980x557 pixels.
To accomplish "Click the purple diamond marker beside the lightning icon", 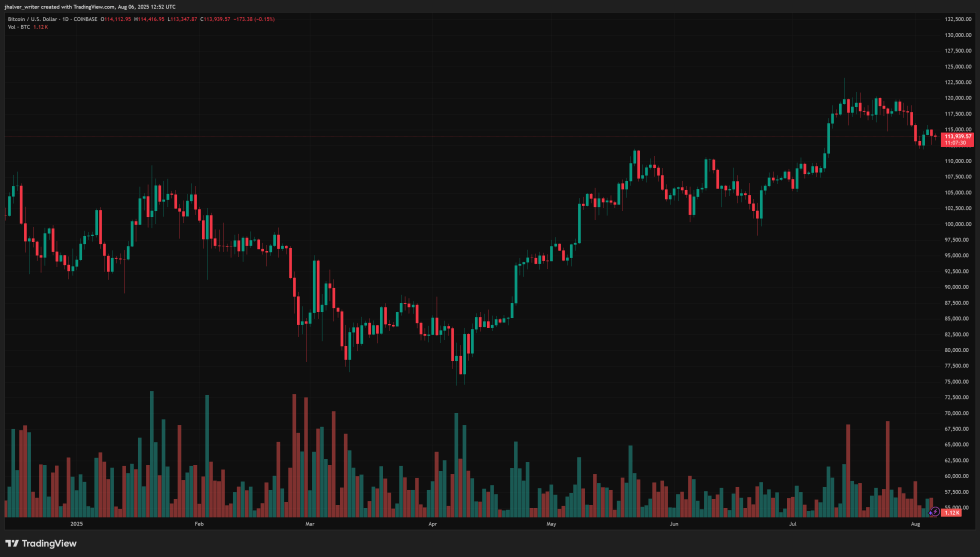I will click(931, 513).
